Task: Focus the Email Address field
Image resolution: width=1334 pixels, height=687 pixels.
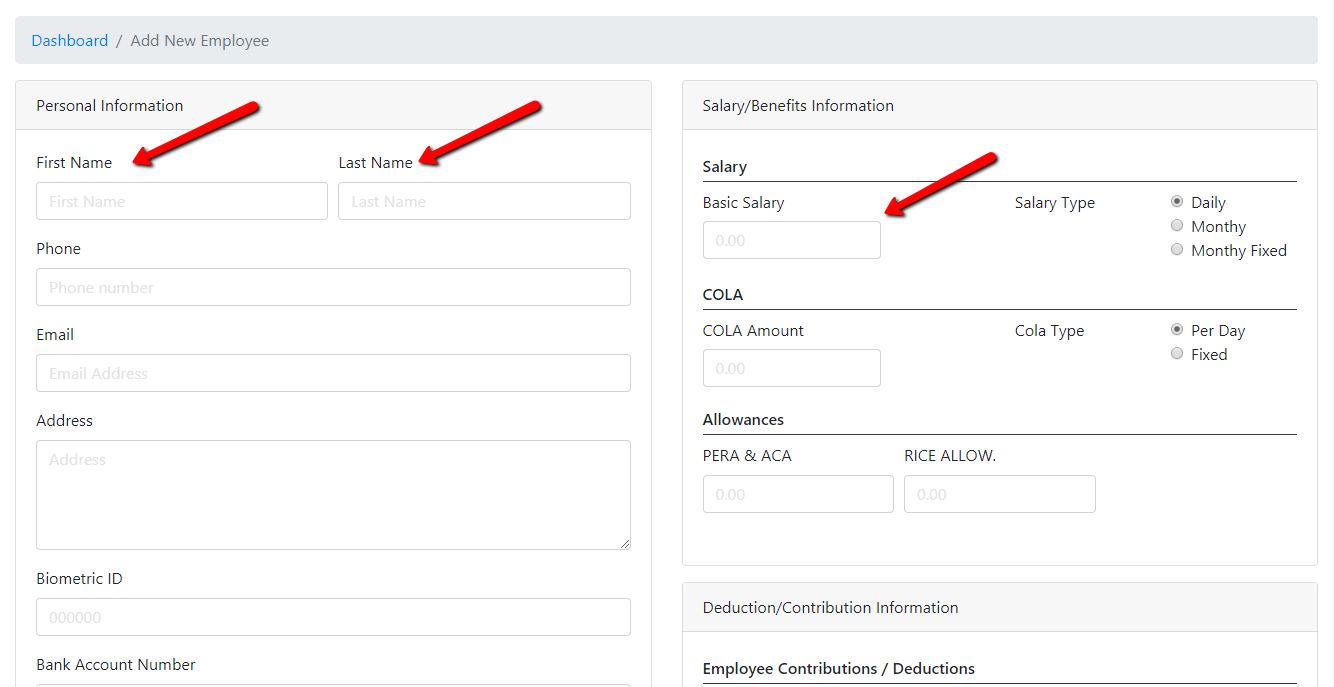Action: tap(333, 373)
